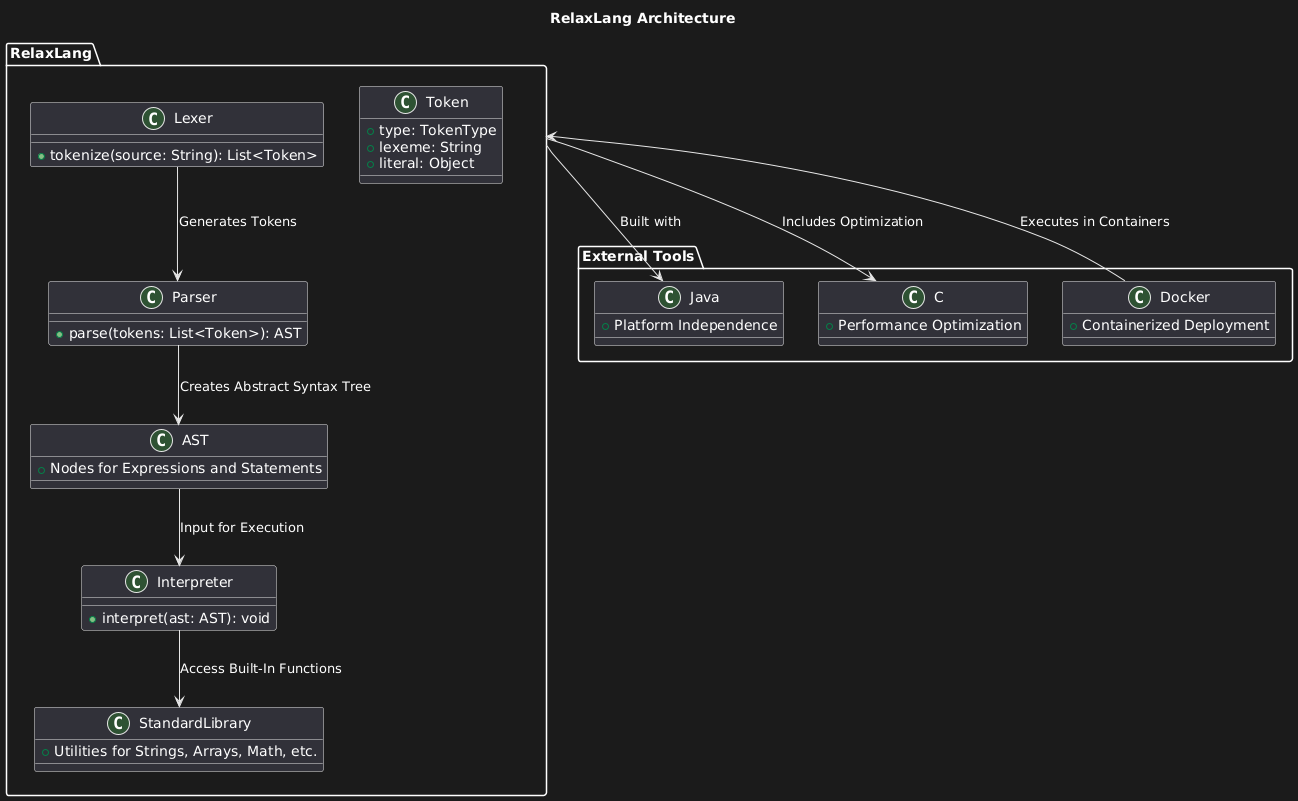
Task: Click the Generates Tokens arrow label
Action: coord(238,221)
